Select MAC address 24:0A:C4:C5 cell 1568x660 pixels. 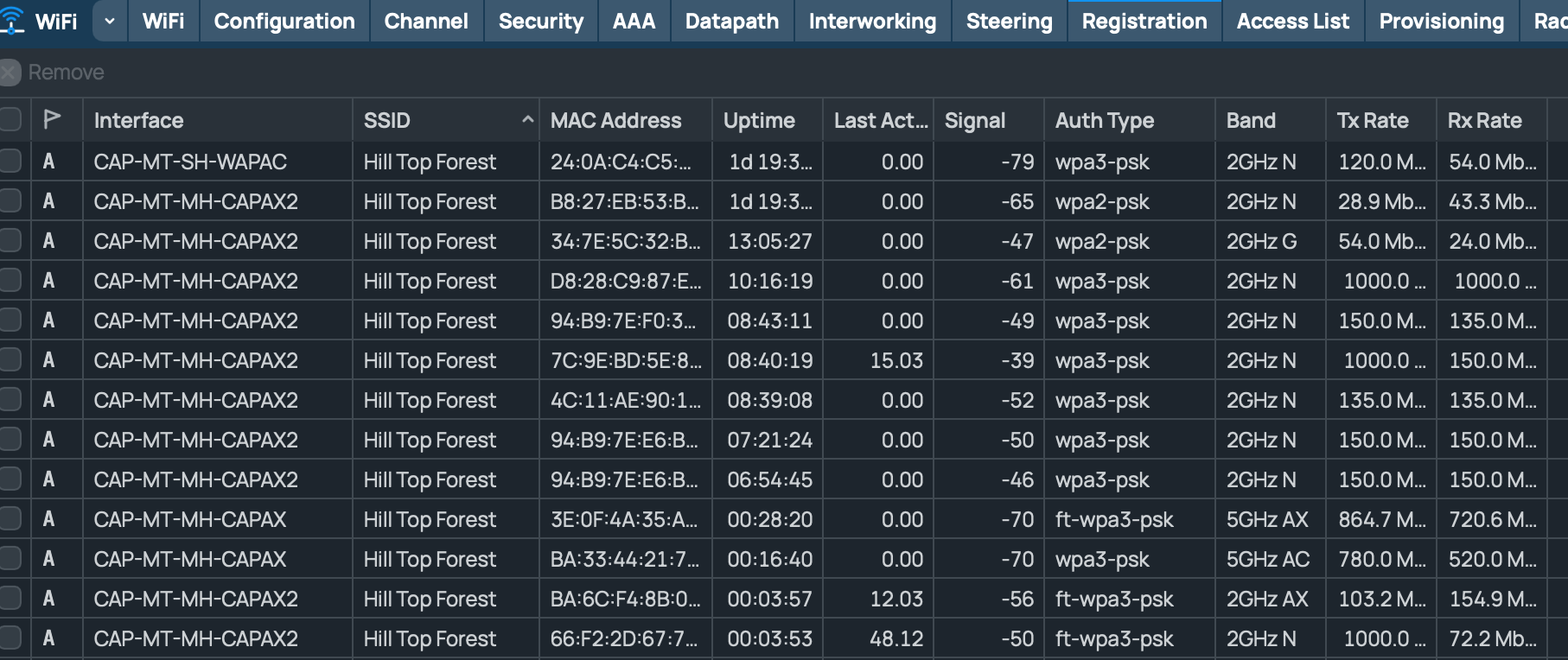626,162
